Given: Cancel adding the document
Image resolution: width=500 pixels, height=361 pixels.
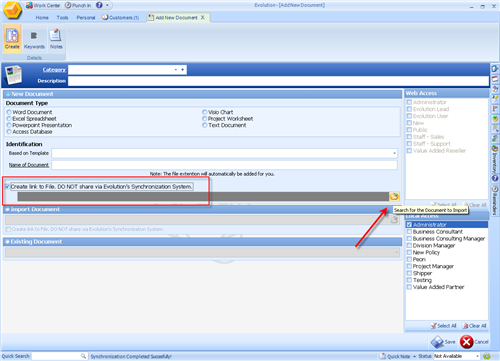Looking at the screenshot, I should click(474, 342).
